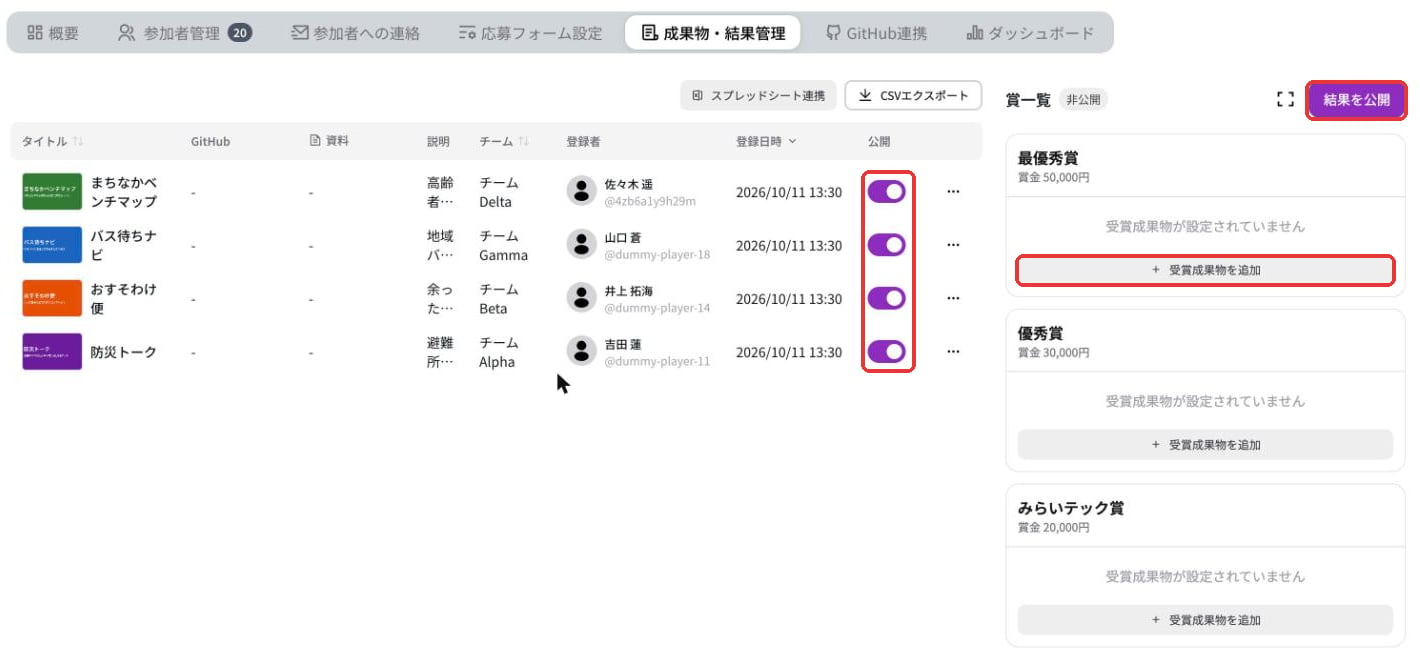This screenshot has width=1420, height=660.
Task: Click username @dummy-player-11
Action: [657, 361]
